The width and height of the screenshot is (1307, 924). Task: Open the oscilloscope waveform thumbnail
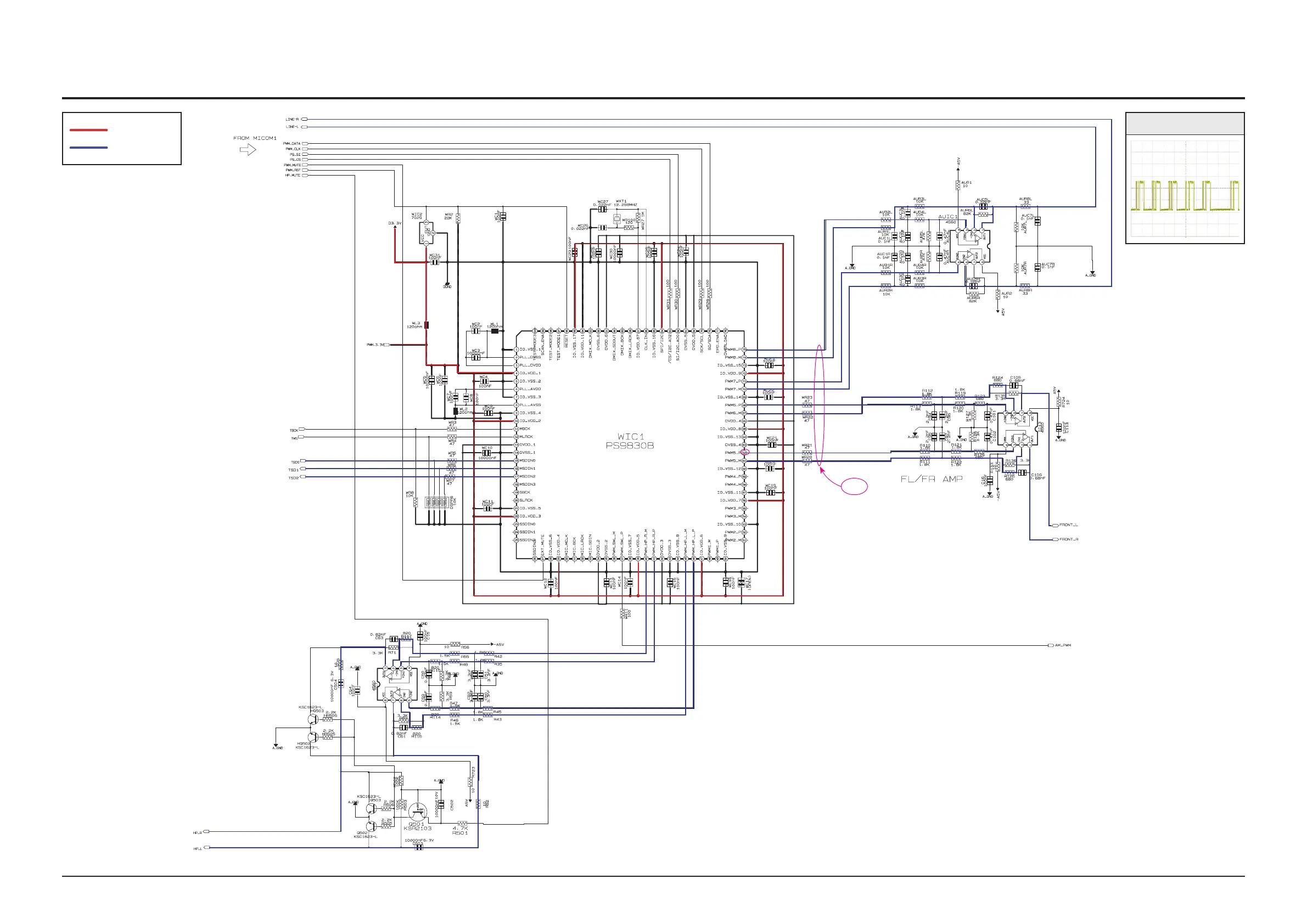click(1185, 189)
